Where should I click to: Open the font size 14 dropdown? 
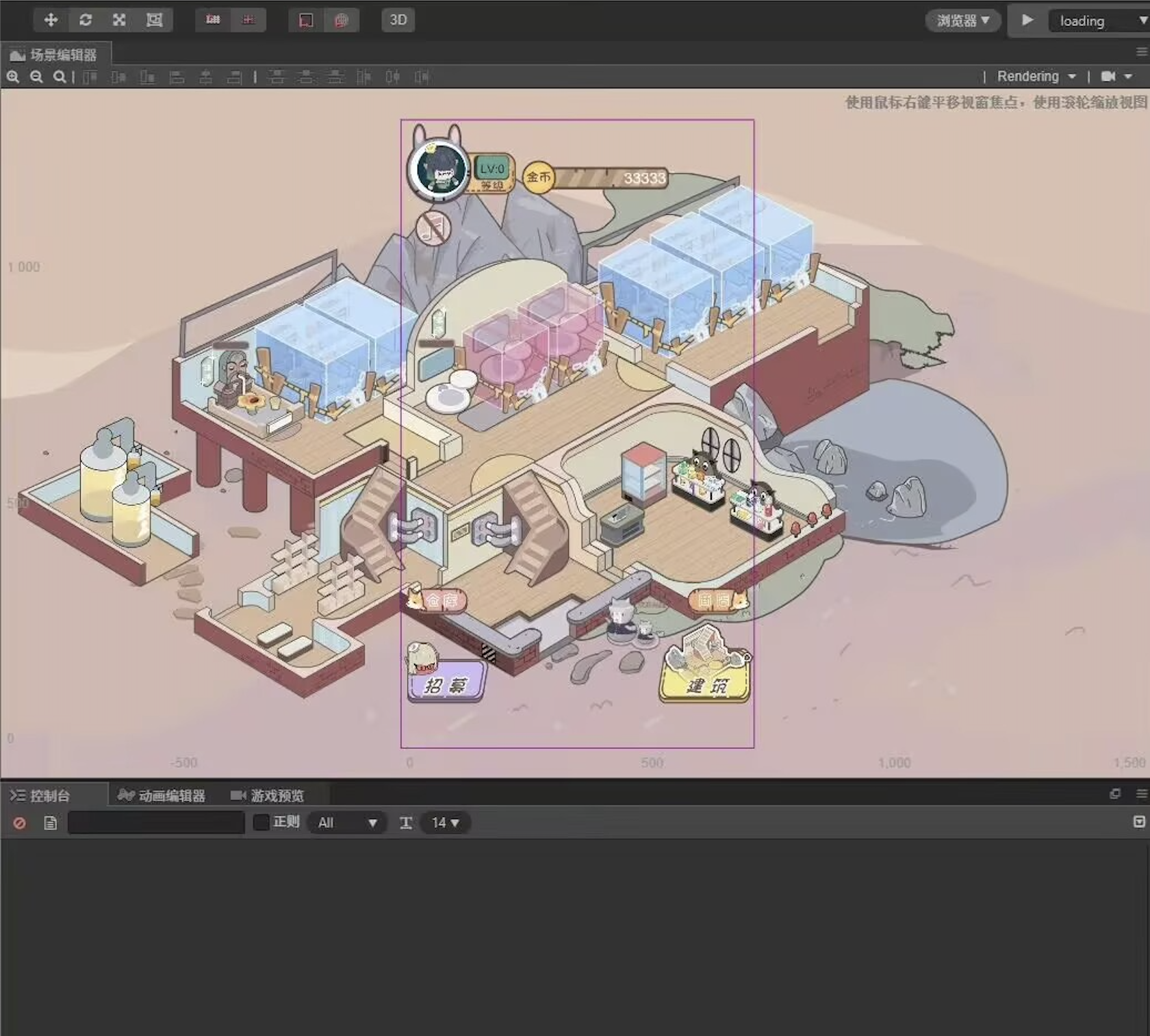coord(445,823)
